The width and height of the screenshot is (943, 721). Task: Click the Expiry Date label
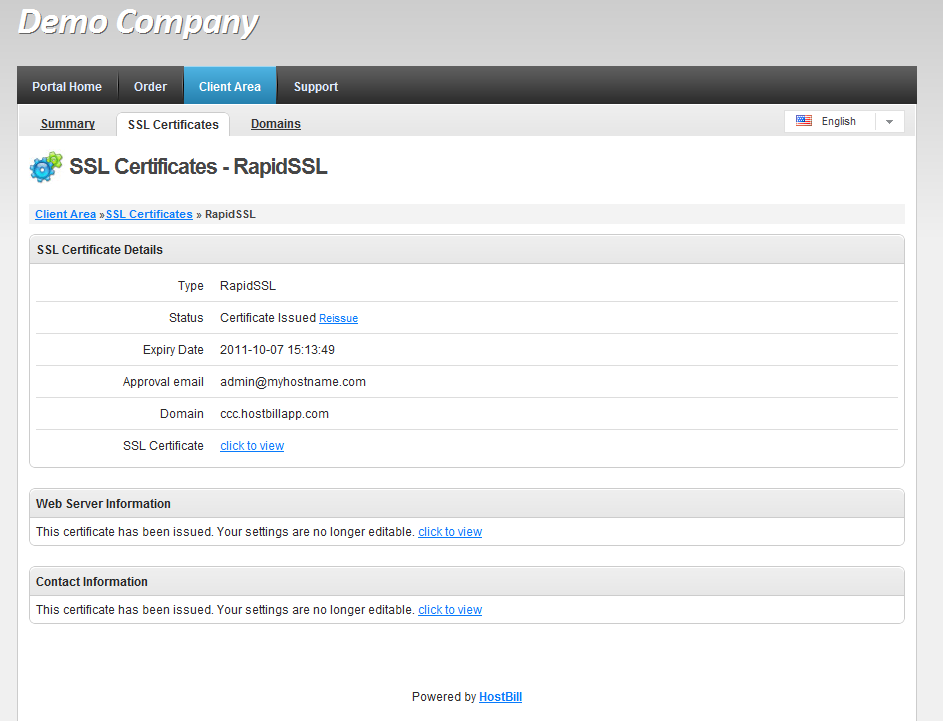pos(173,350)
